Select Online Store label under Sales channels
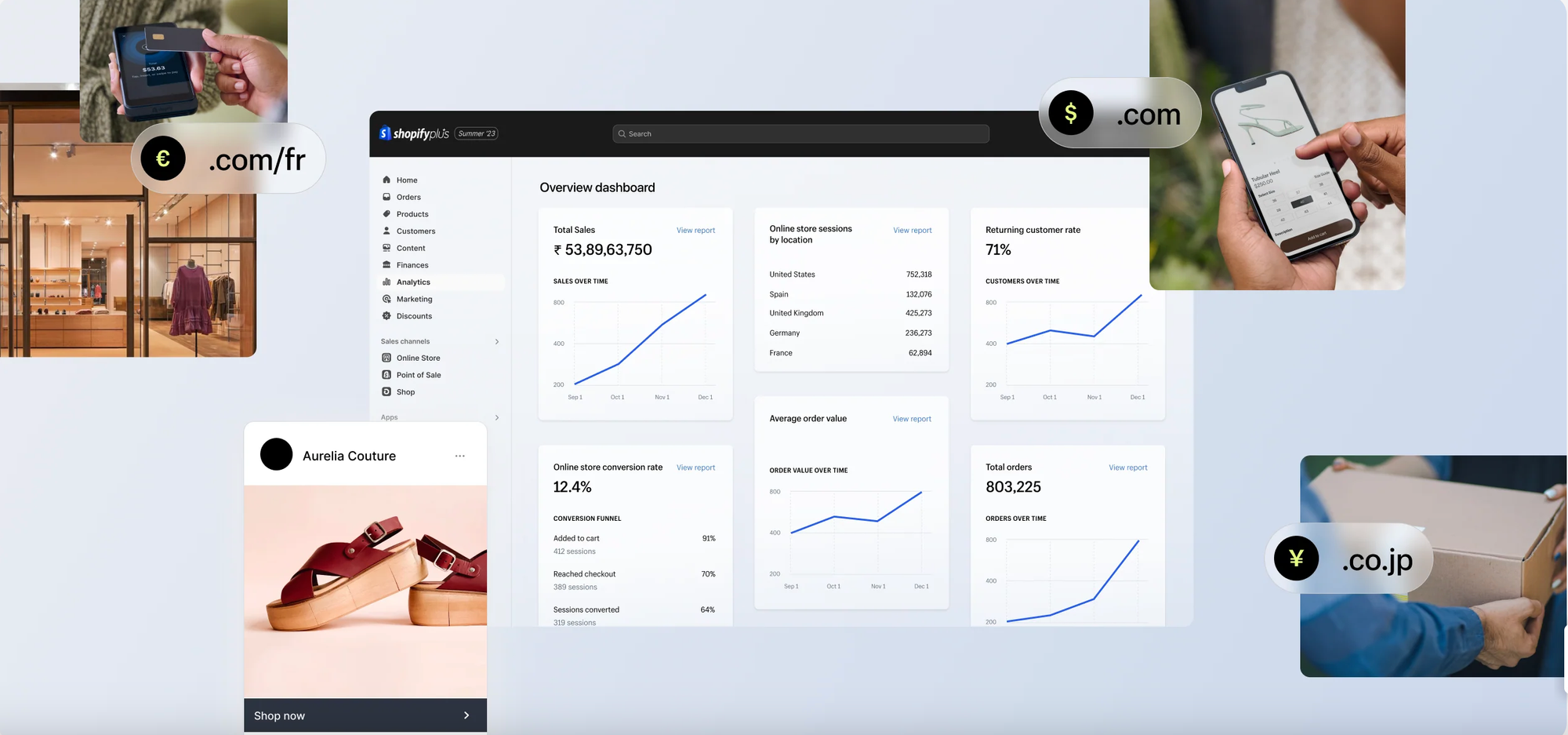The height and width of the screenshot is (735, 1568). pyautogui.click(x=418, y=358)
